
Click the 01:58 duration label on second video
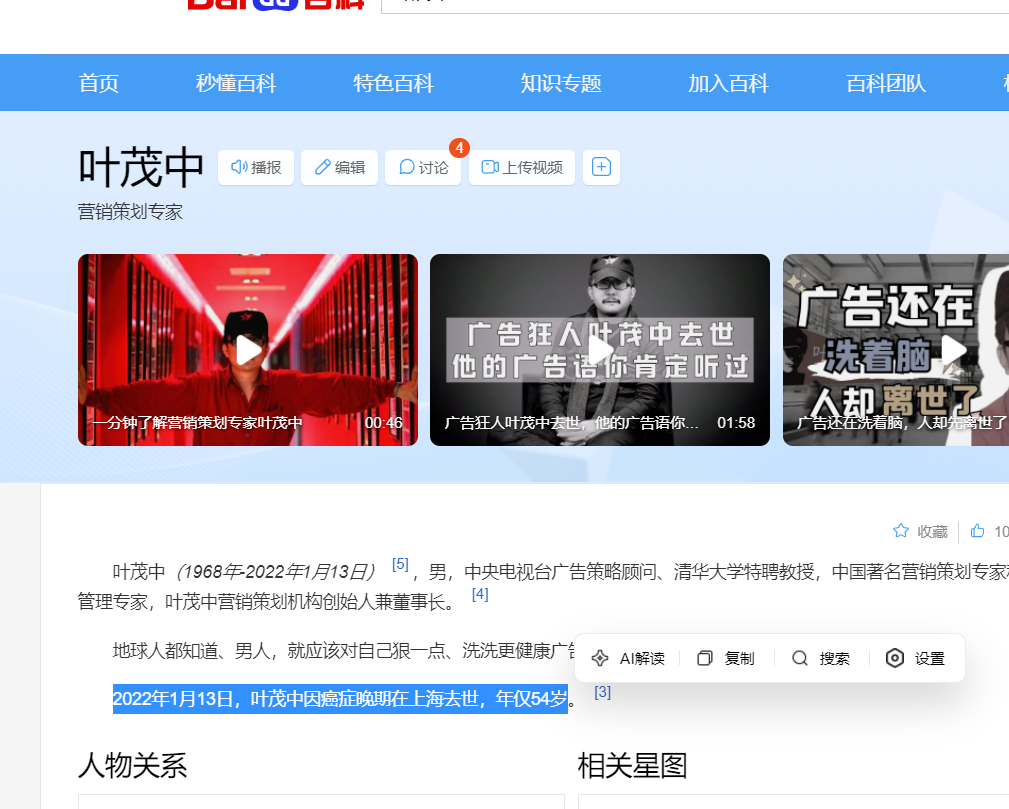coord(736,423)
